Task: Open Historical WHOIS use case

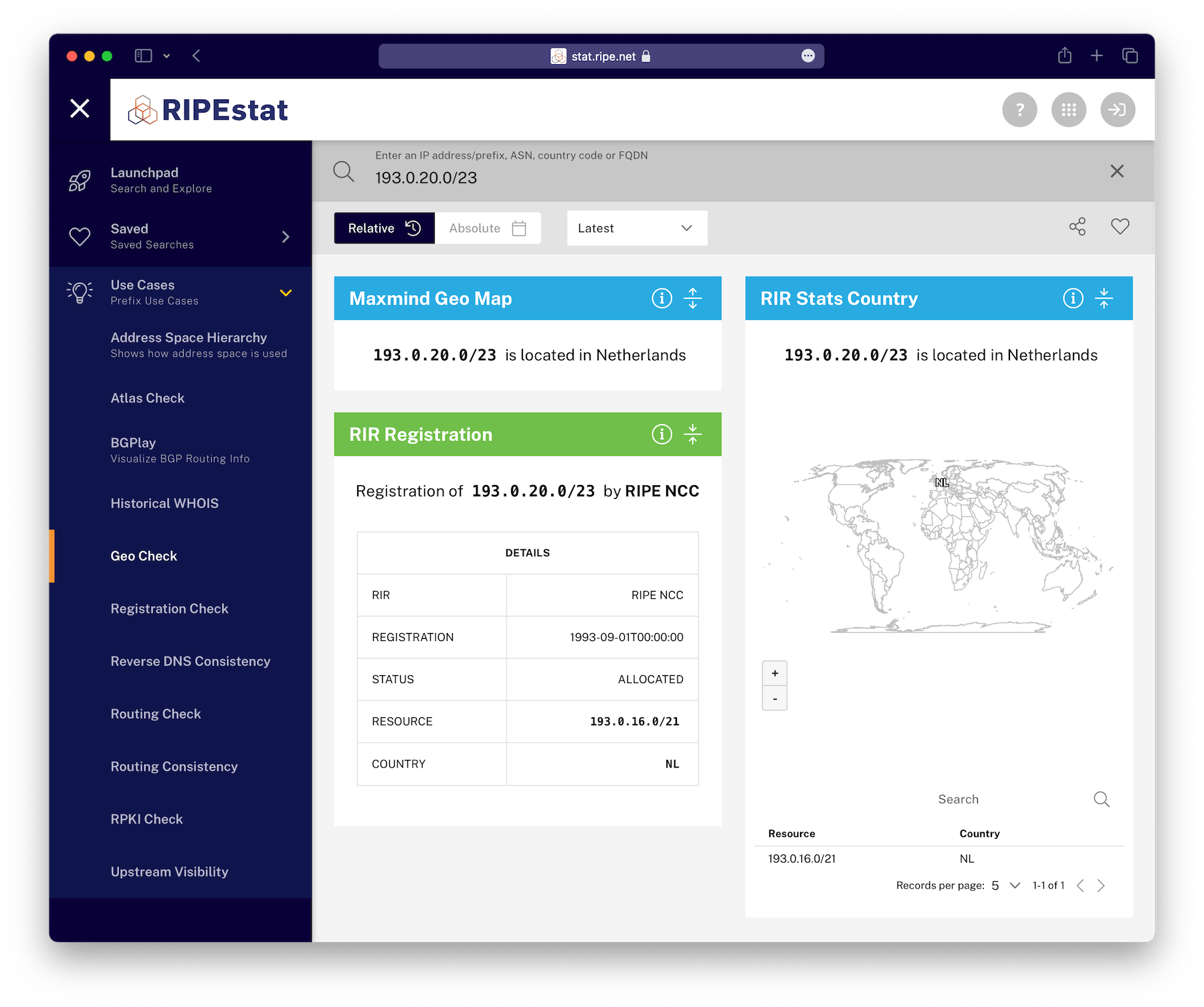Action: [x=165, y=503]
